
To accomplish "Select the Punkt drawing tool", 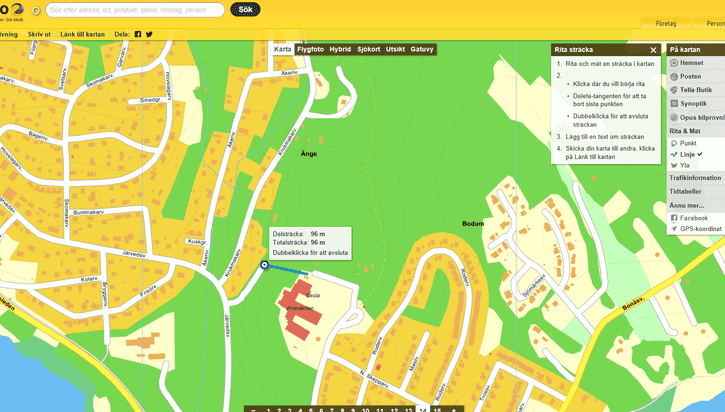I will coord(688,143).
